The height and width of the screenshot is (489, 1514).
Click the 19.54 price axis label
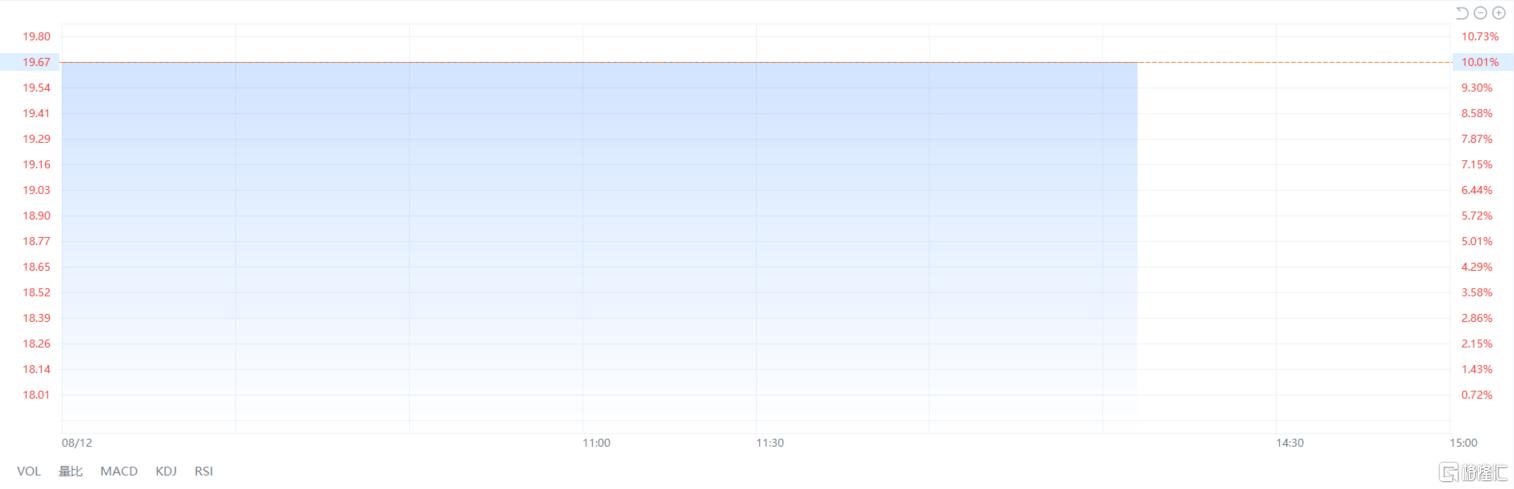click(37, 88)
